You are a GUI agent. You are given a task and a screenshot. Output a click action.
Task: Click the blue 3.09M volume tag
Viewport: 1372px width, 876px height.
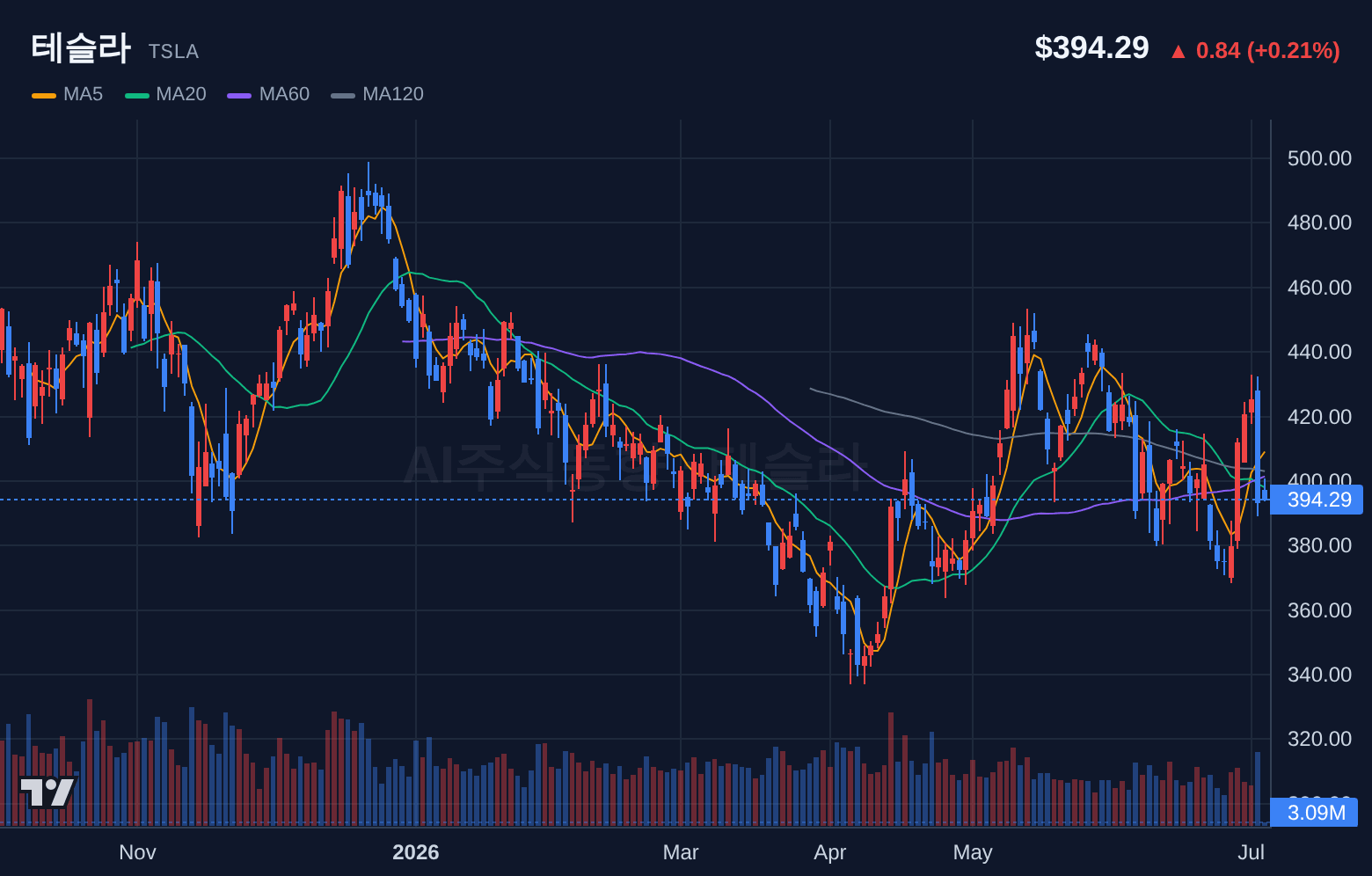[1314, 813]
